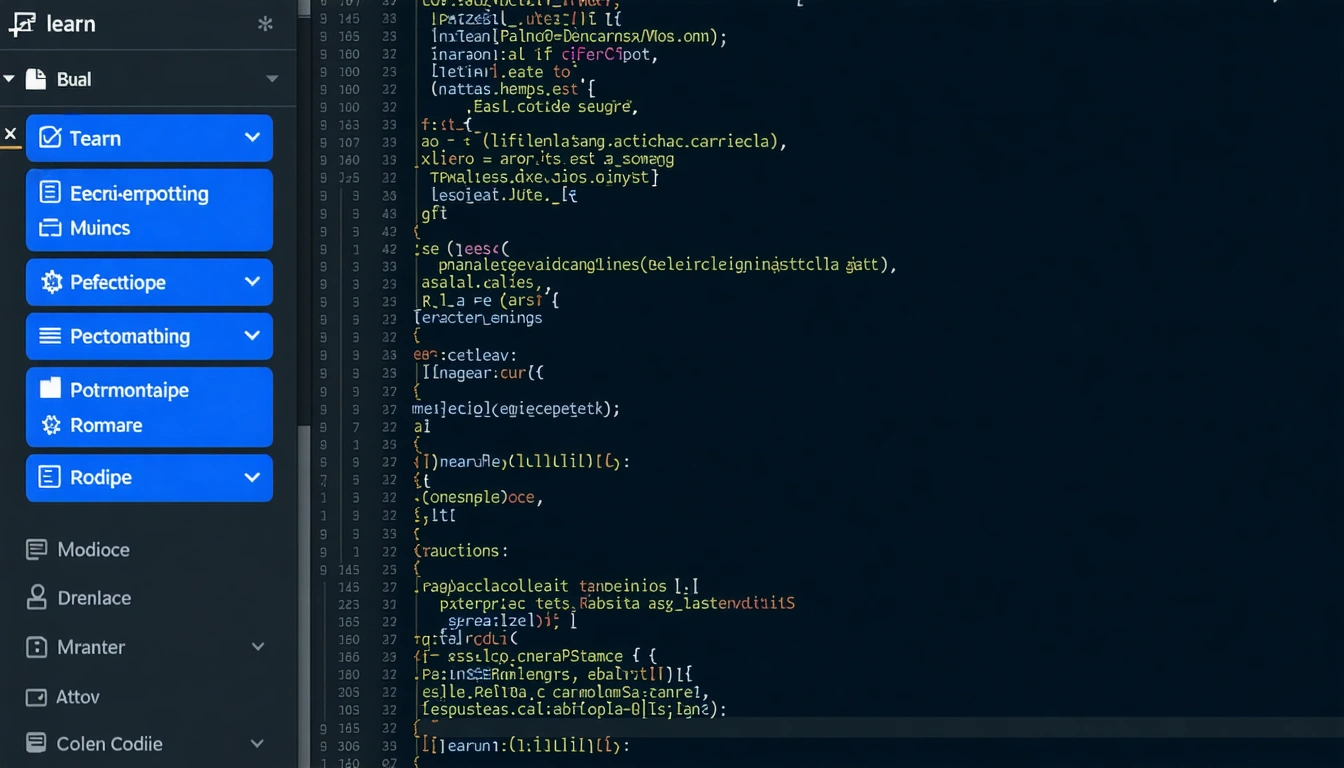Collapse the Bual section triangle
Screen dimensions: 1344x768
(x=9, y=78)
